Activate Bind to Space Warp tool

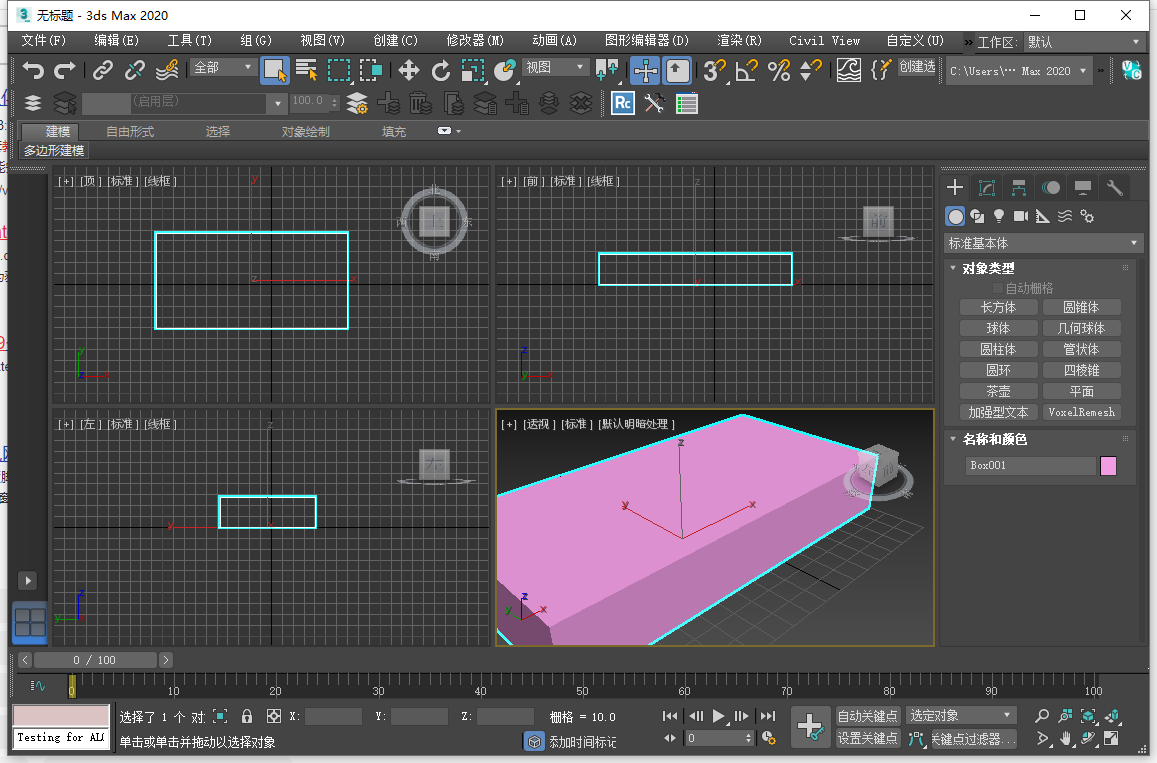(167, 70)
